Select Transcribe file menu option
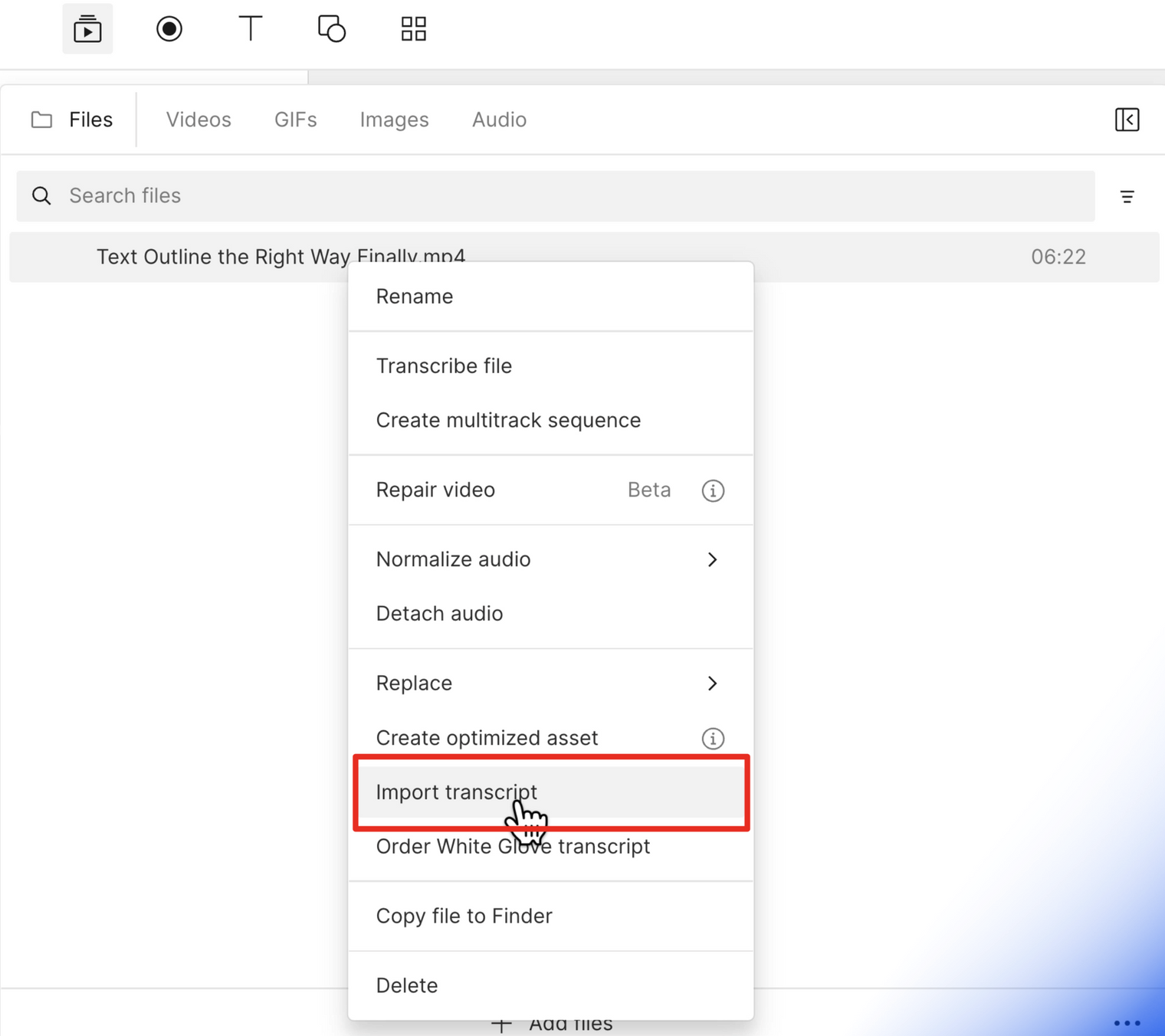 click(x=444, y=366)
